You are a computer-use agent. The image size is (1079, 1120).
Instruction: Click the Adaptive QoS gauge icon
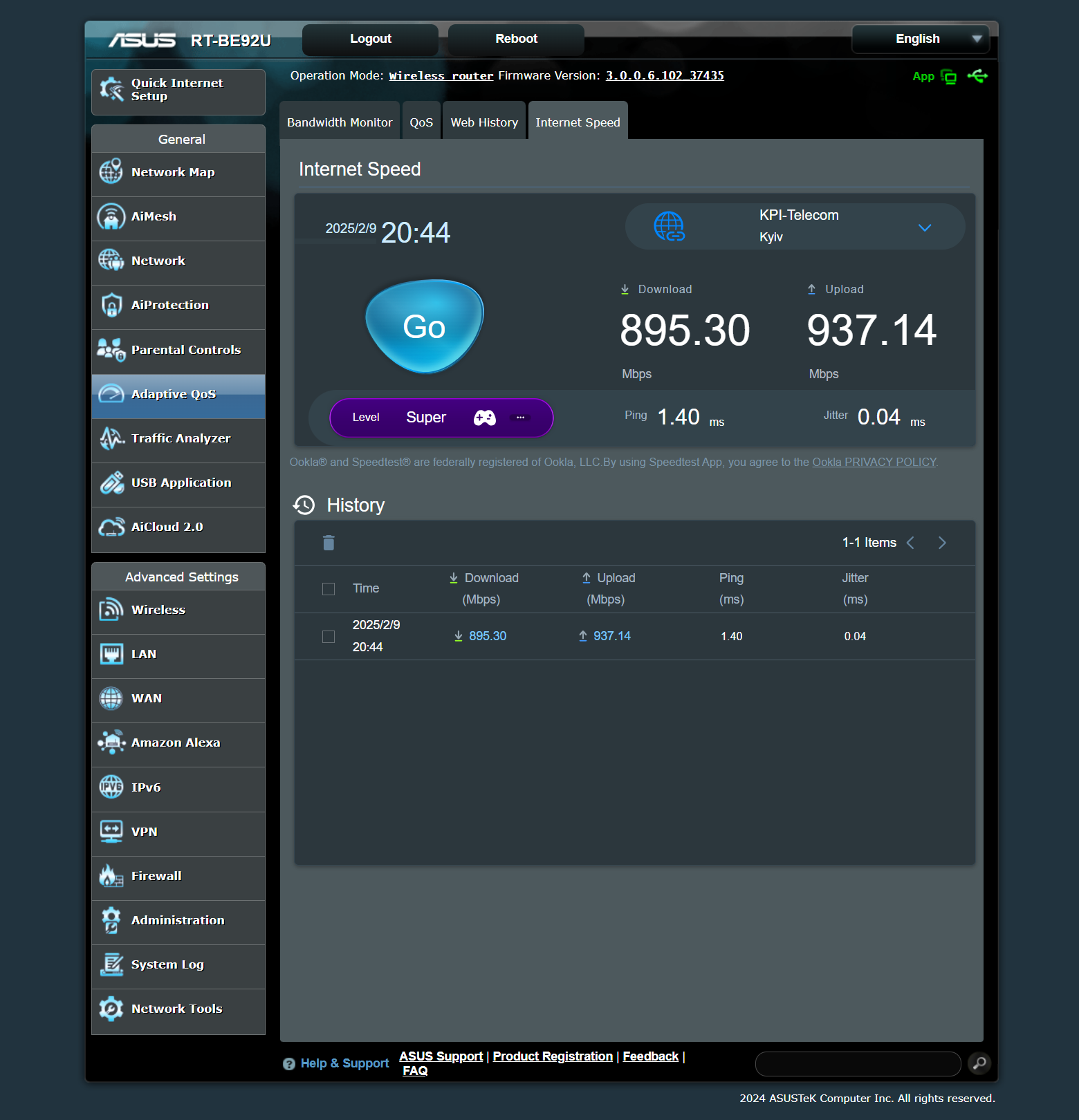coord(111,394)
